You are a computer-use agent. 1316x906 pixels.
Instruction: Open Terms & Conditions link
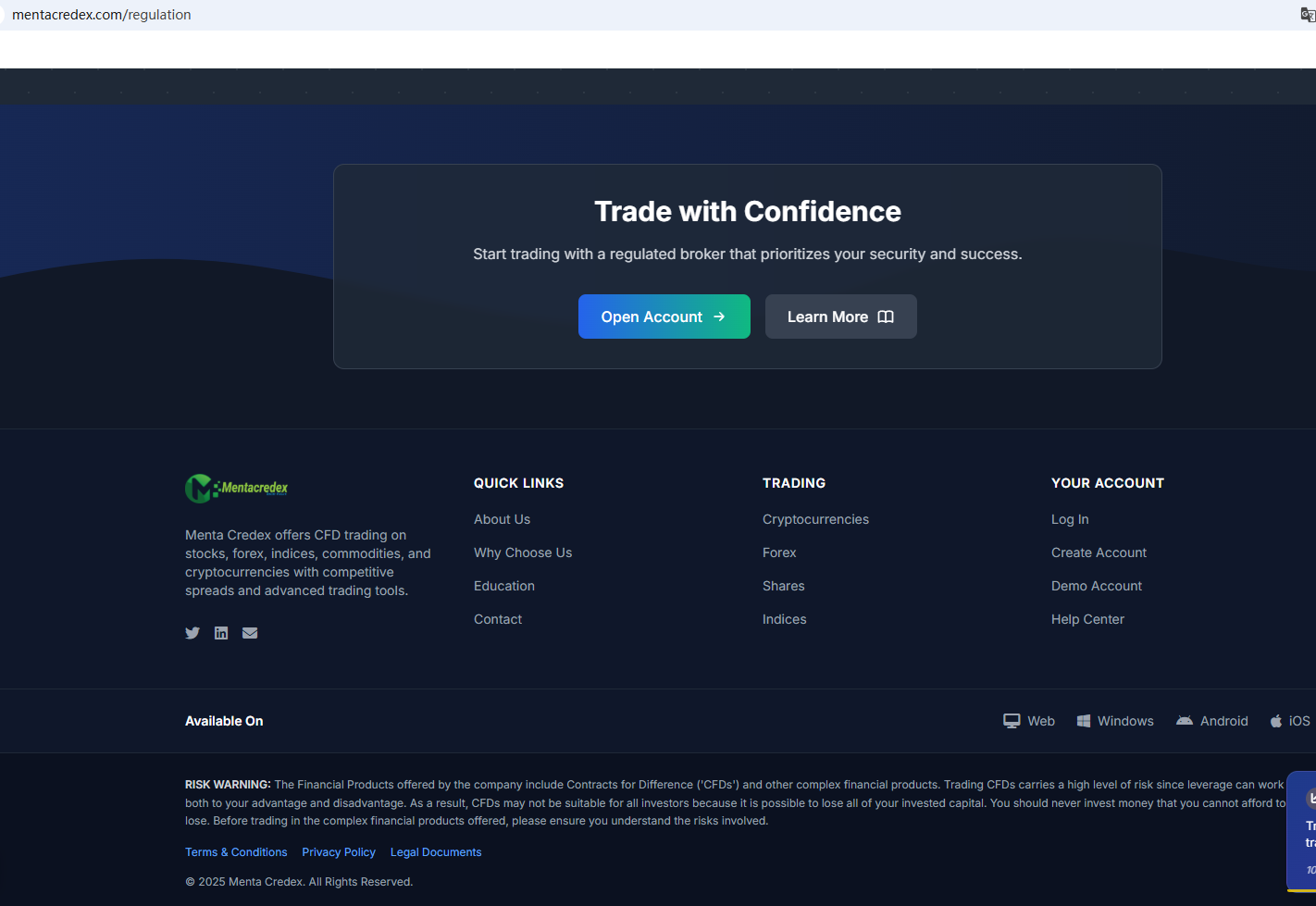[236, 852]
